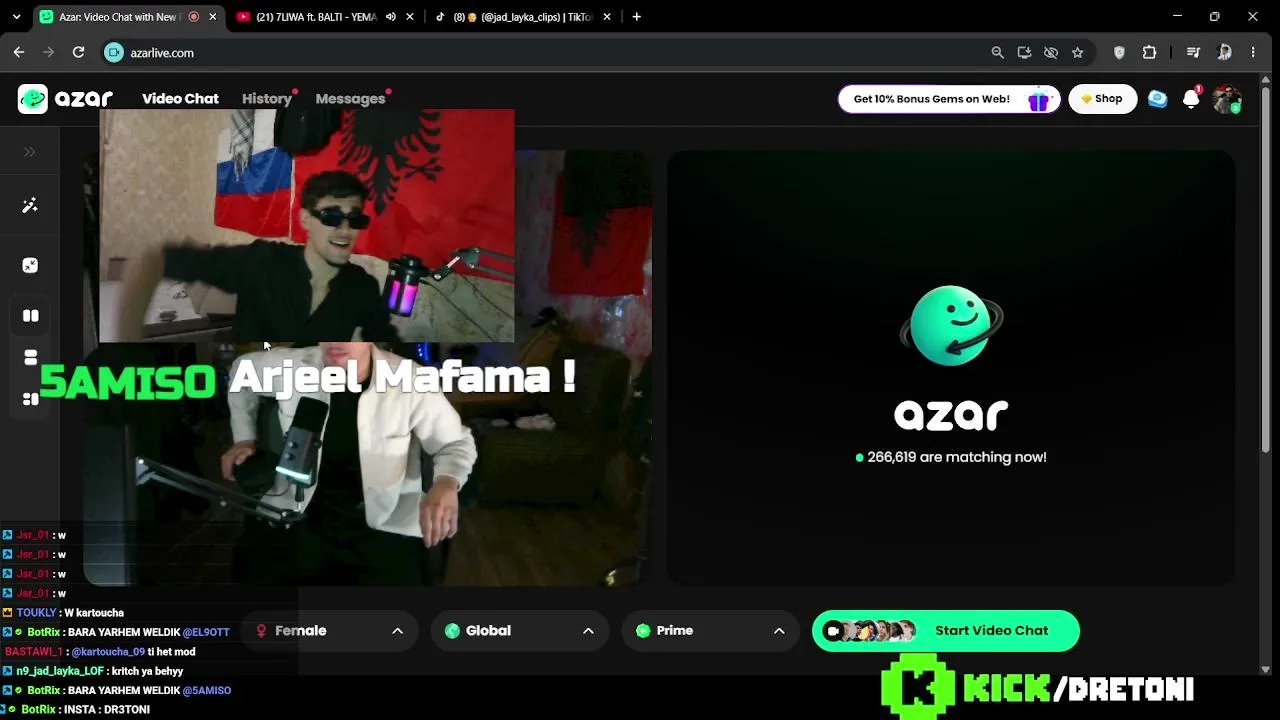Click the shield extension icon

click(x=1119, y=53)
